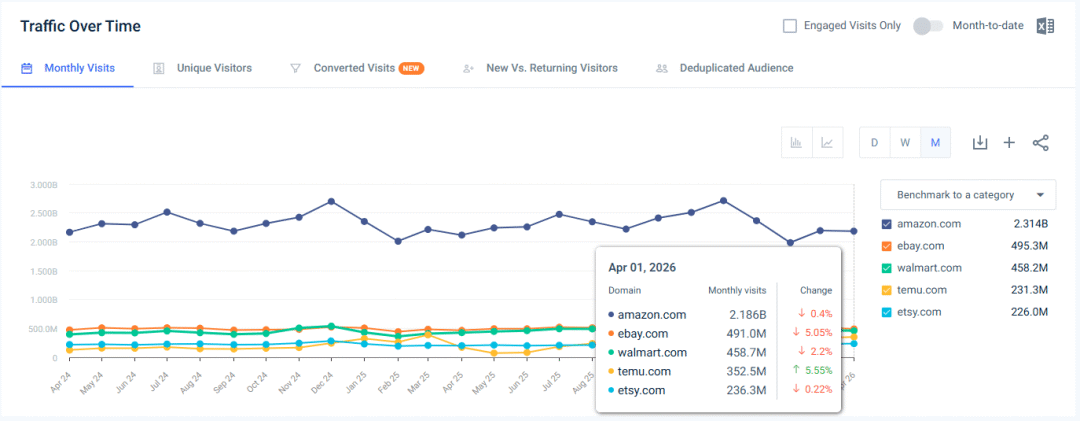Switch chart to line graph view
The image size is (1080, 421).
[x=828, y=143]
